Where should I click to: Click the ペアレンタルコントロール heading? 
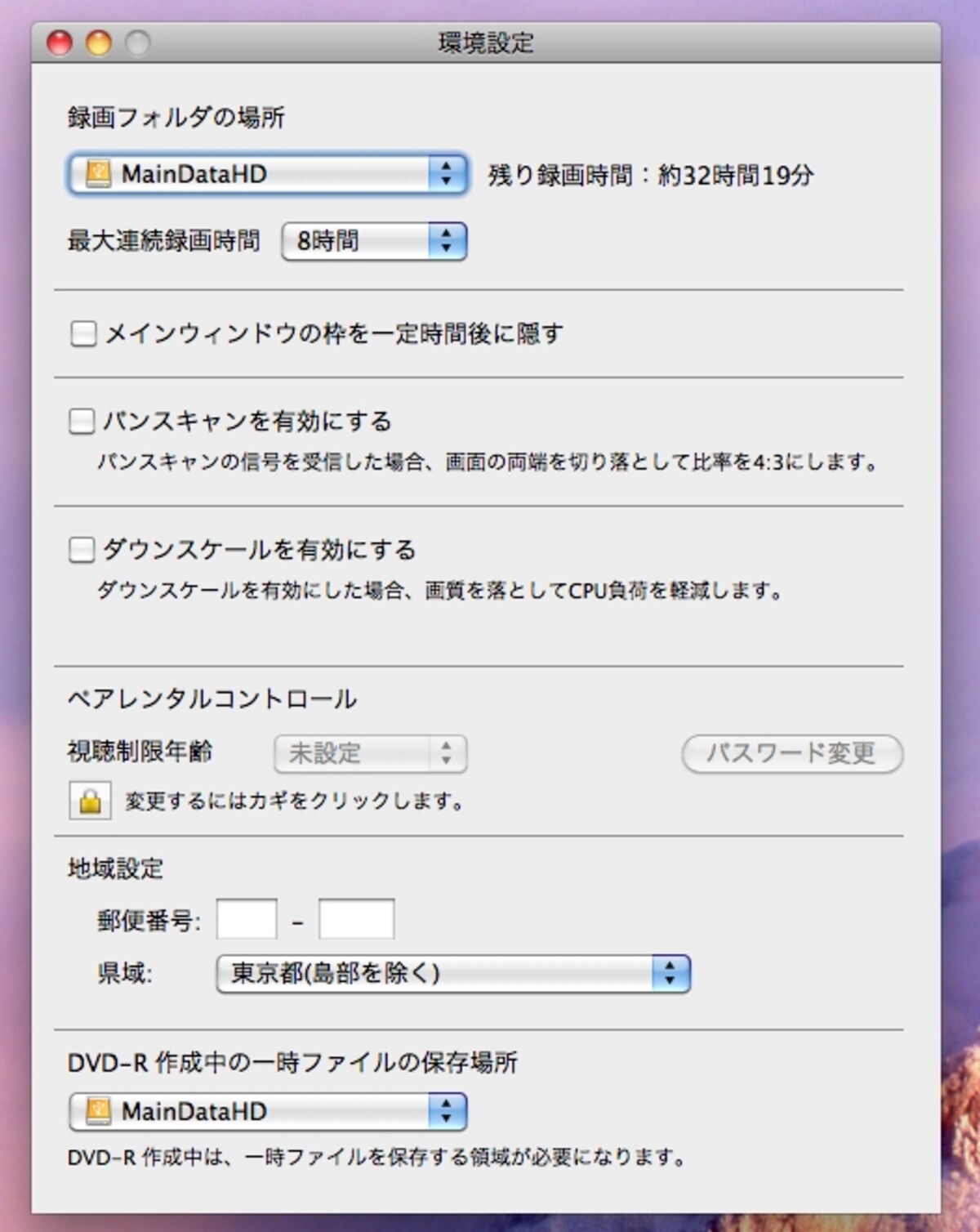[x=212, y=699]
